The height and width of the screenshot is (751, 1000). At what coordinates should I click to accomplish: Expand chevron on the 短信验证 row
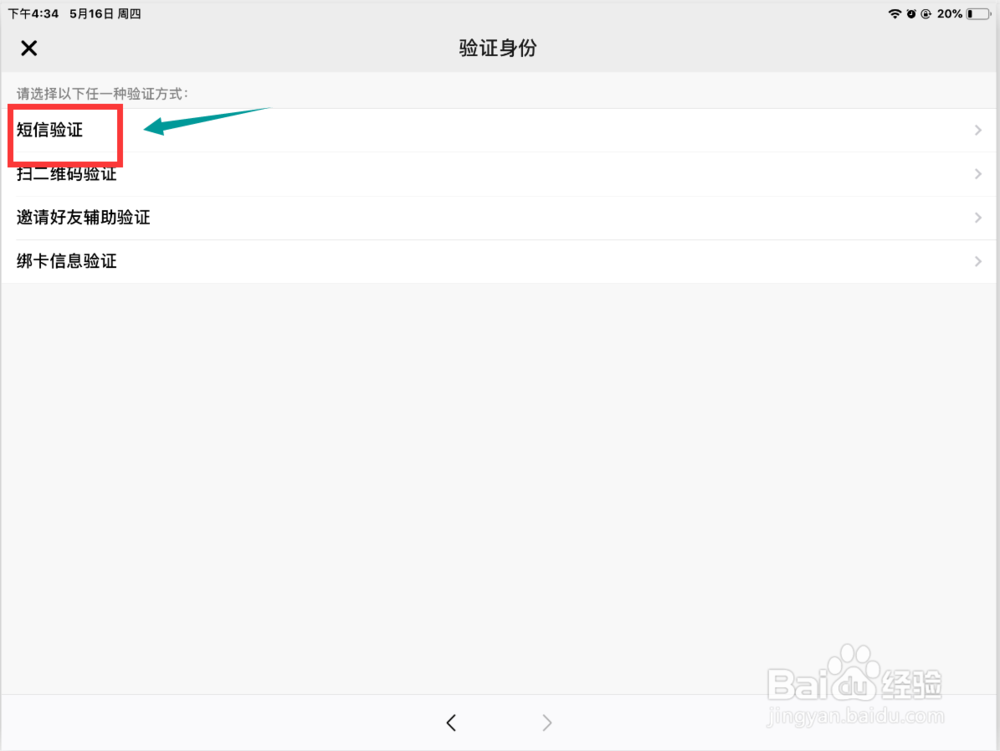(978, 130)
